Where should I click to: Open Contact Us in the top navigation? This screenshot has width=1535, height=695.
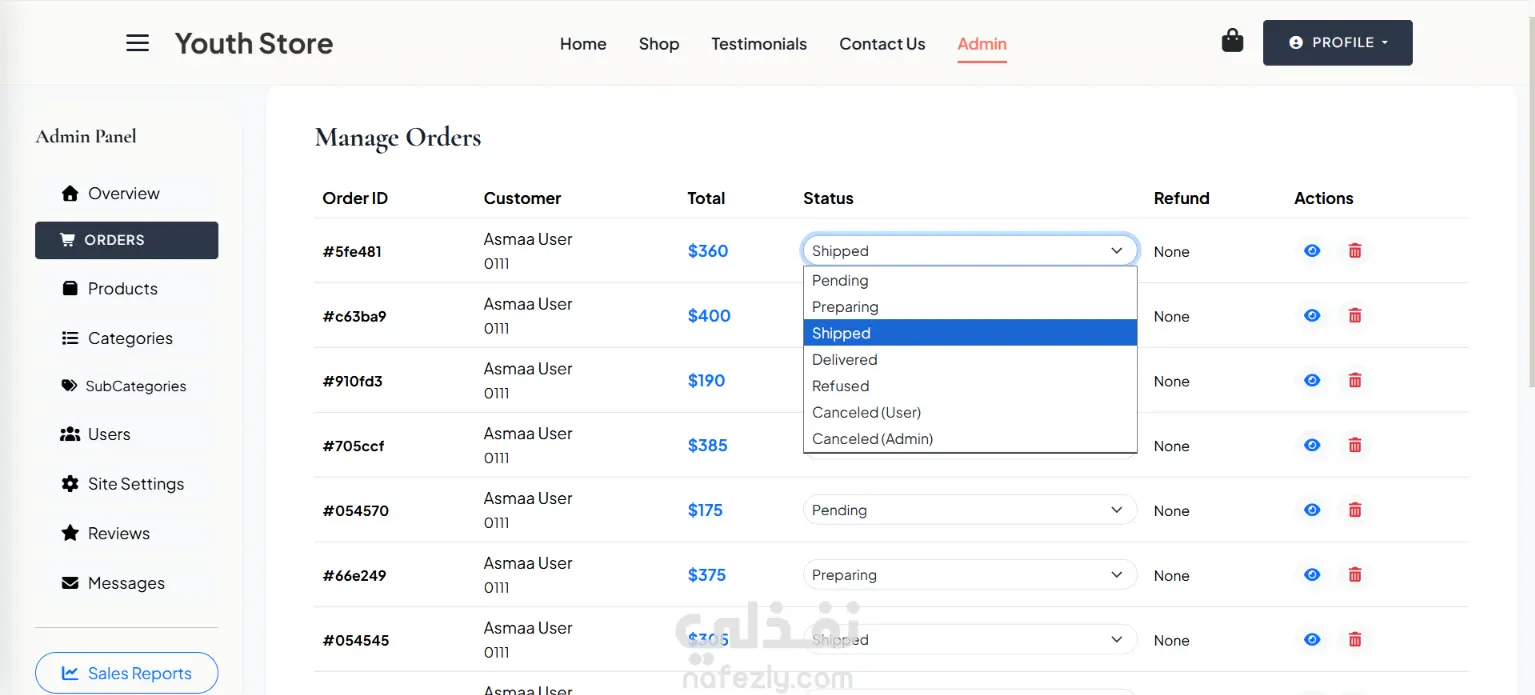click(x=882, y=44)
